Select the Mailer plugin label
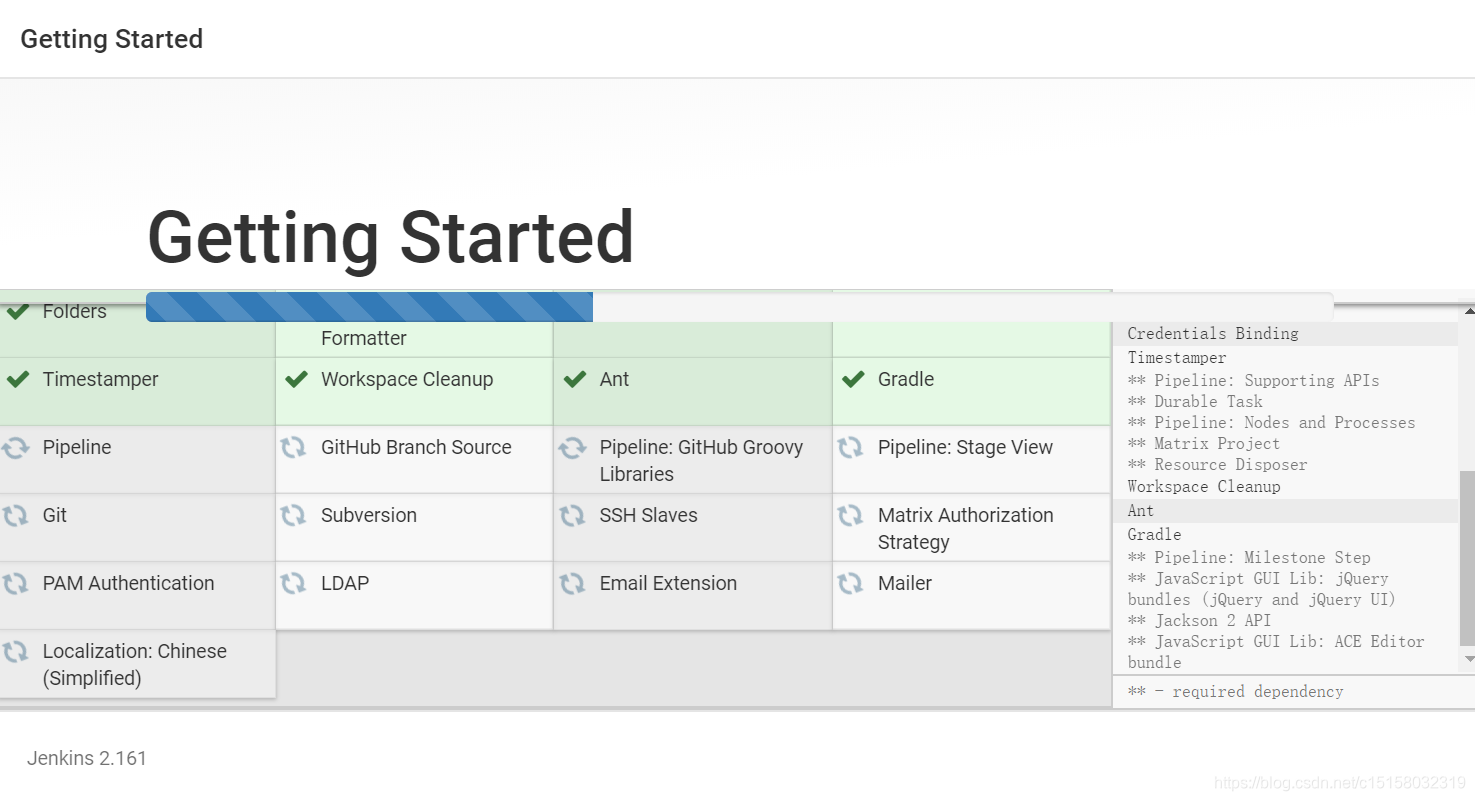 tap(905, 584)
